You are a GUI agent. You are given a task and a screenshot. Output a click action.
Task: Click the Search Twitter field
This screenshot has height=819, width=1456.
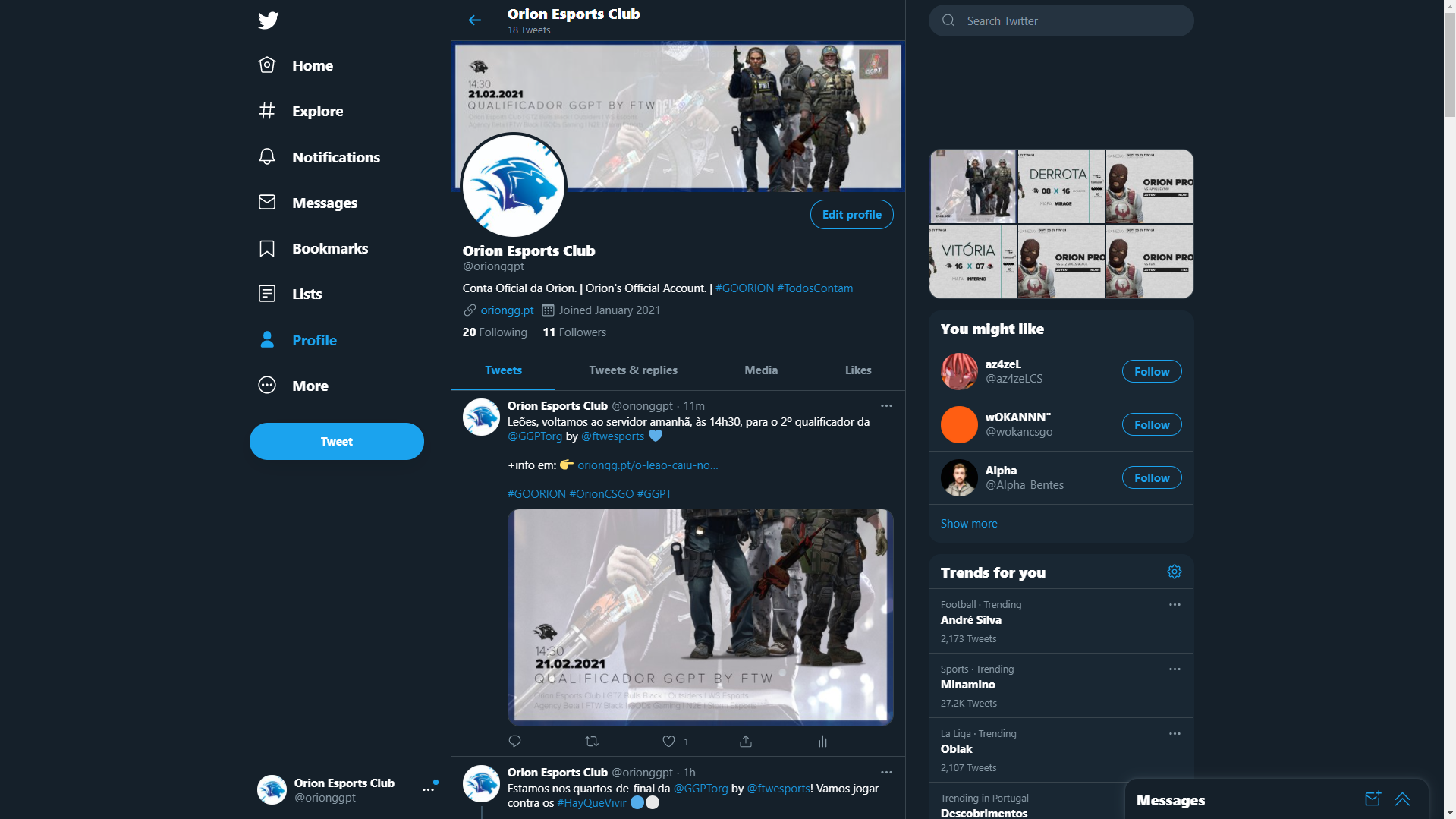(1061, 20)
